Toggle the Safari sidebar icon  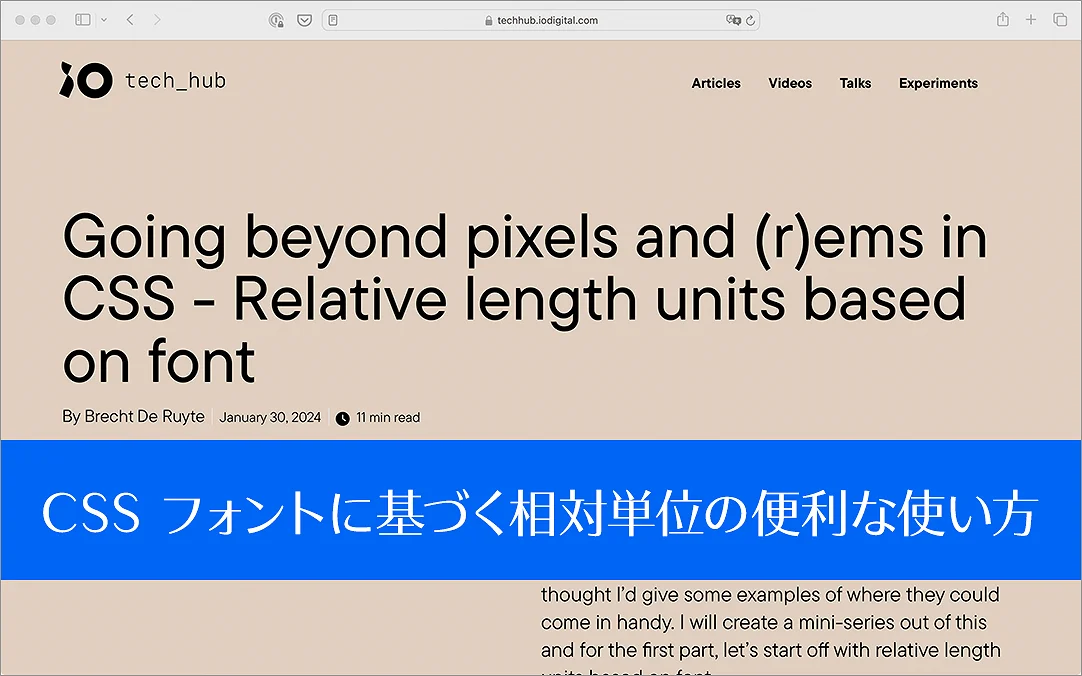point(83,20)
